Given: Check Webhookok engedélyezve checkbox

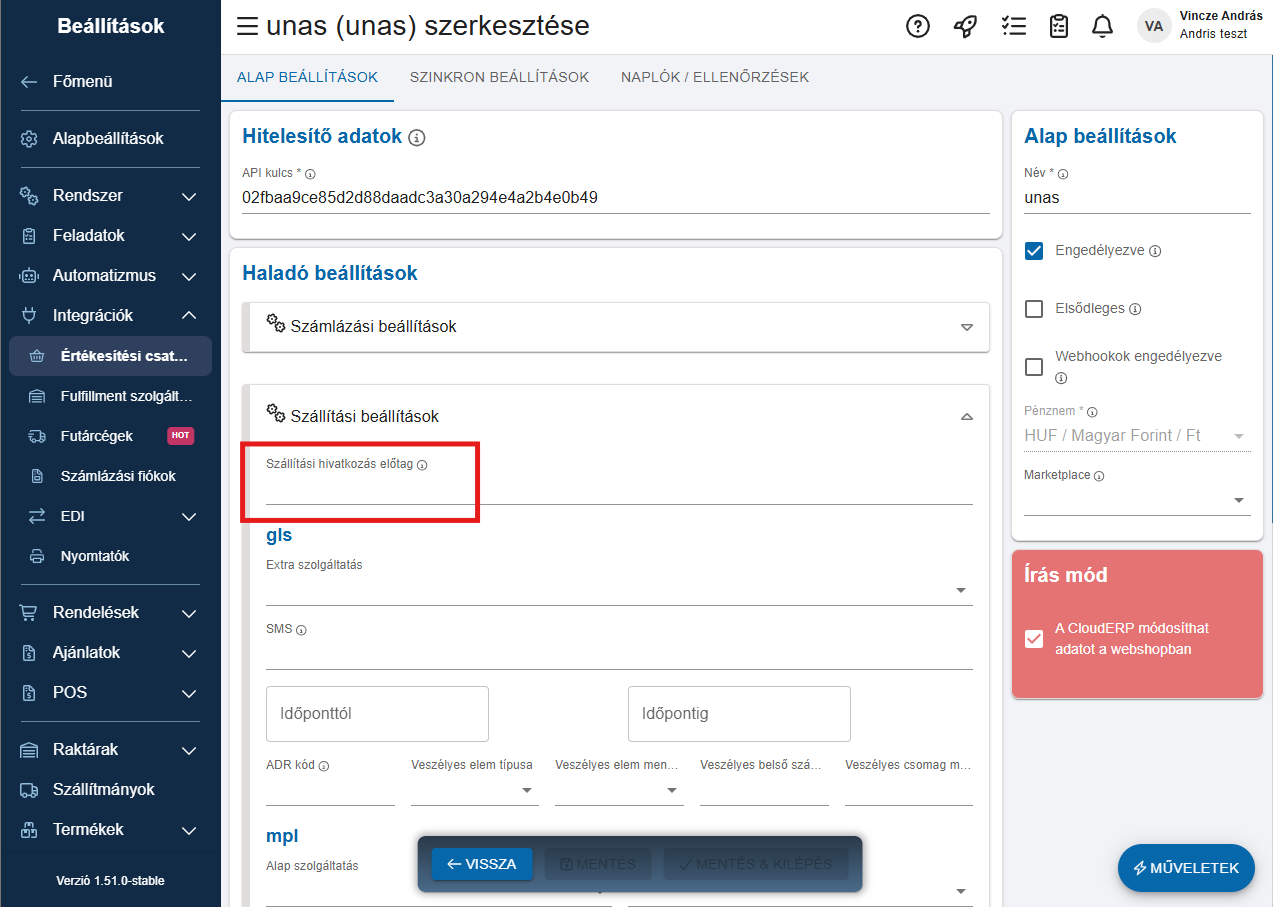Looking at the screenshot, I should pos(1034,367).
